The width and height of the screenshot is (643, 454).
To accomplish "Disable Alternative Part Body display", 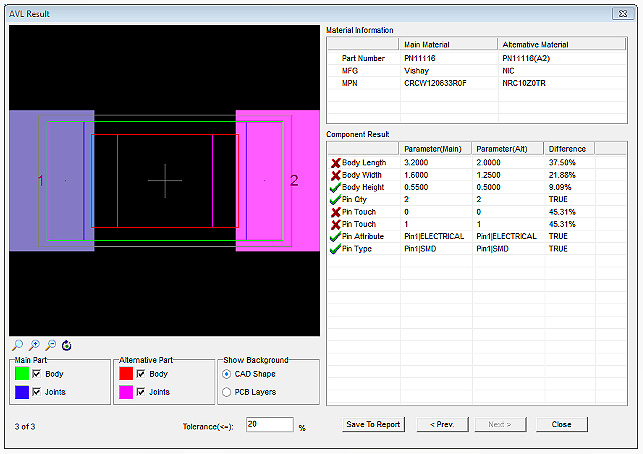I will [141, 373].
